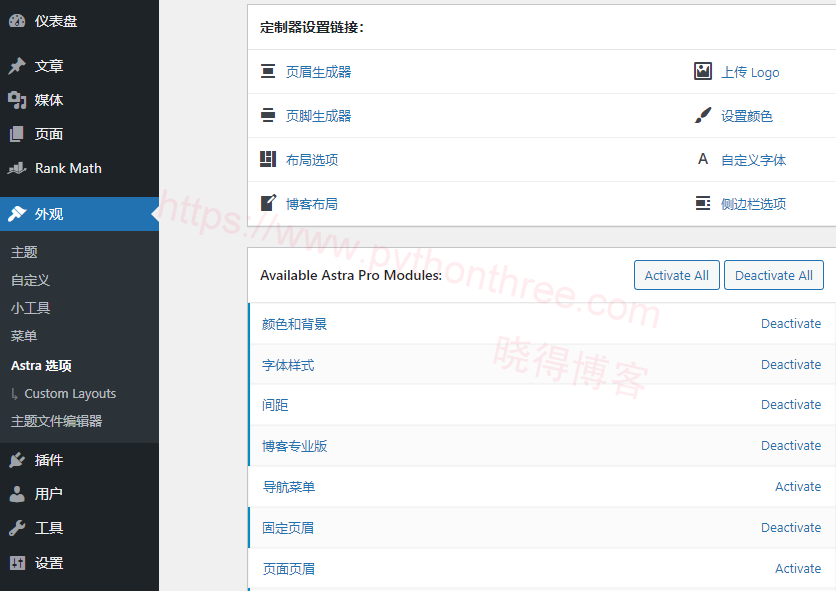Click the pages icon beside 页面
836x591 pixels.
click(x=17, y=134)
